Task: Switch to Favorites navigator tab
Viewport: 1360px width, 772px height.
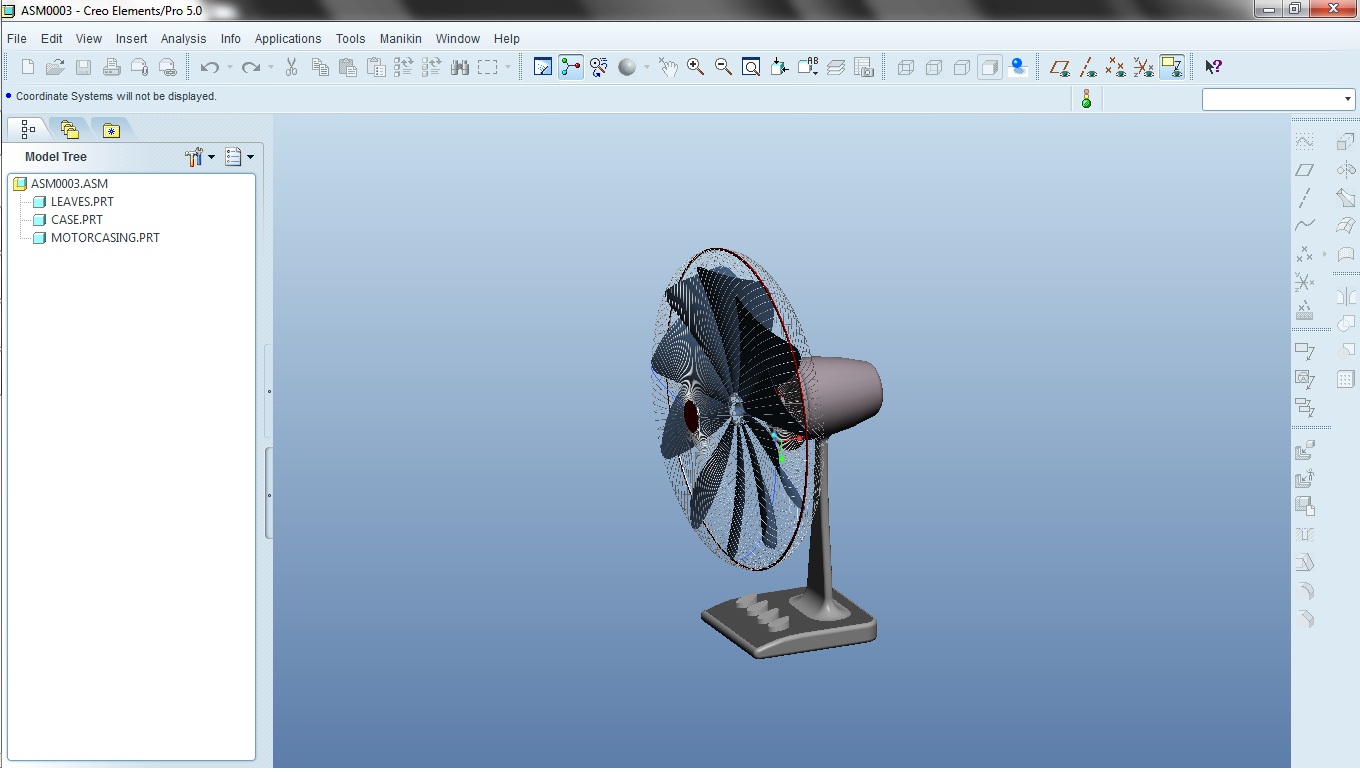Action: pyautogui.click(x=111, y=129)
